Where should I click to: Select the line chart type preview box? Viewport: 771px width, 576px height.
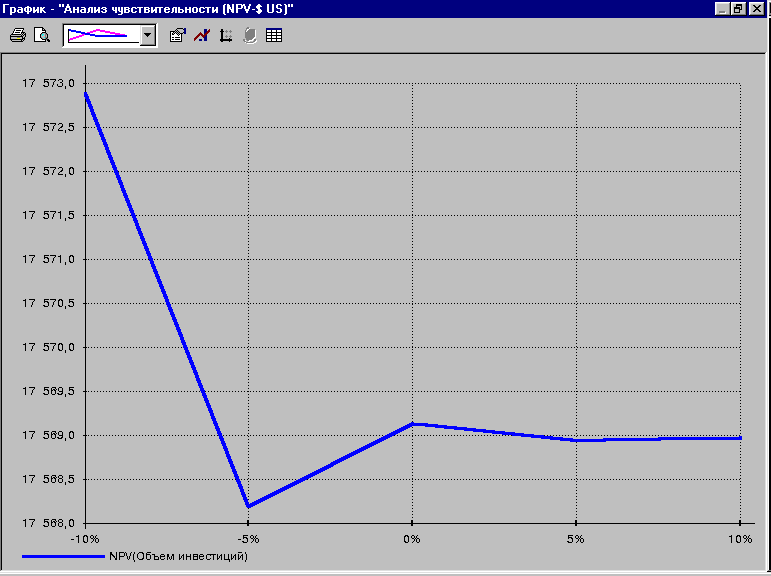[x=103, y=35]
